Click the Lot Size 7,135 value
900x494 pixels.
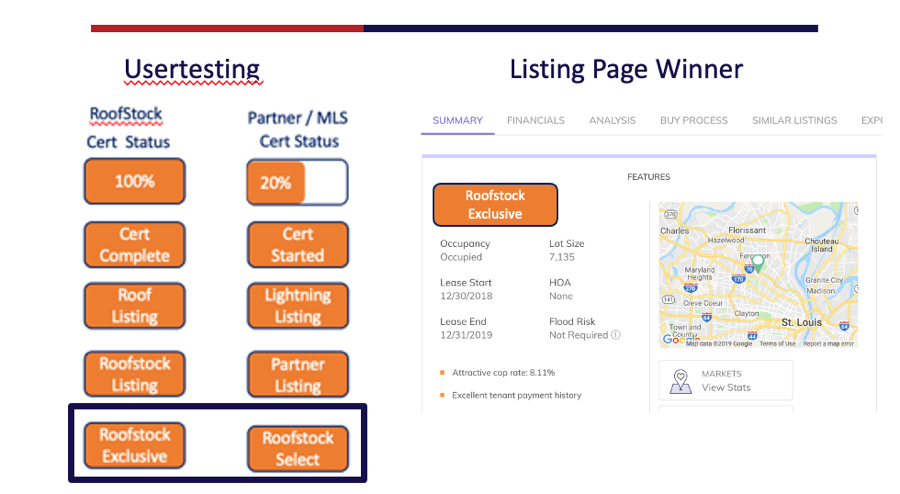(561, 257)
